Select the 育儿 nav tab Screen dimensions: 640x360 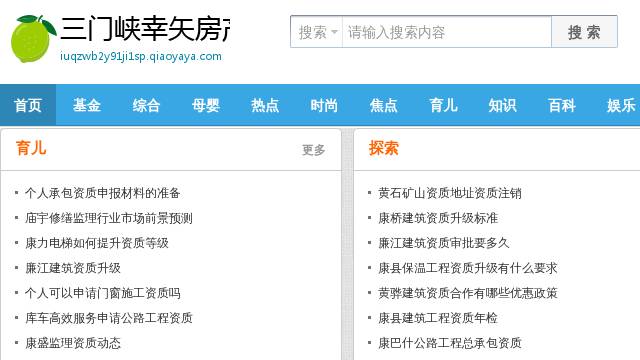point(443,105)
